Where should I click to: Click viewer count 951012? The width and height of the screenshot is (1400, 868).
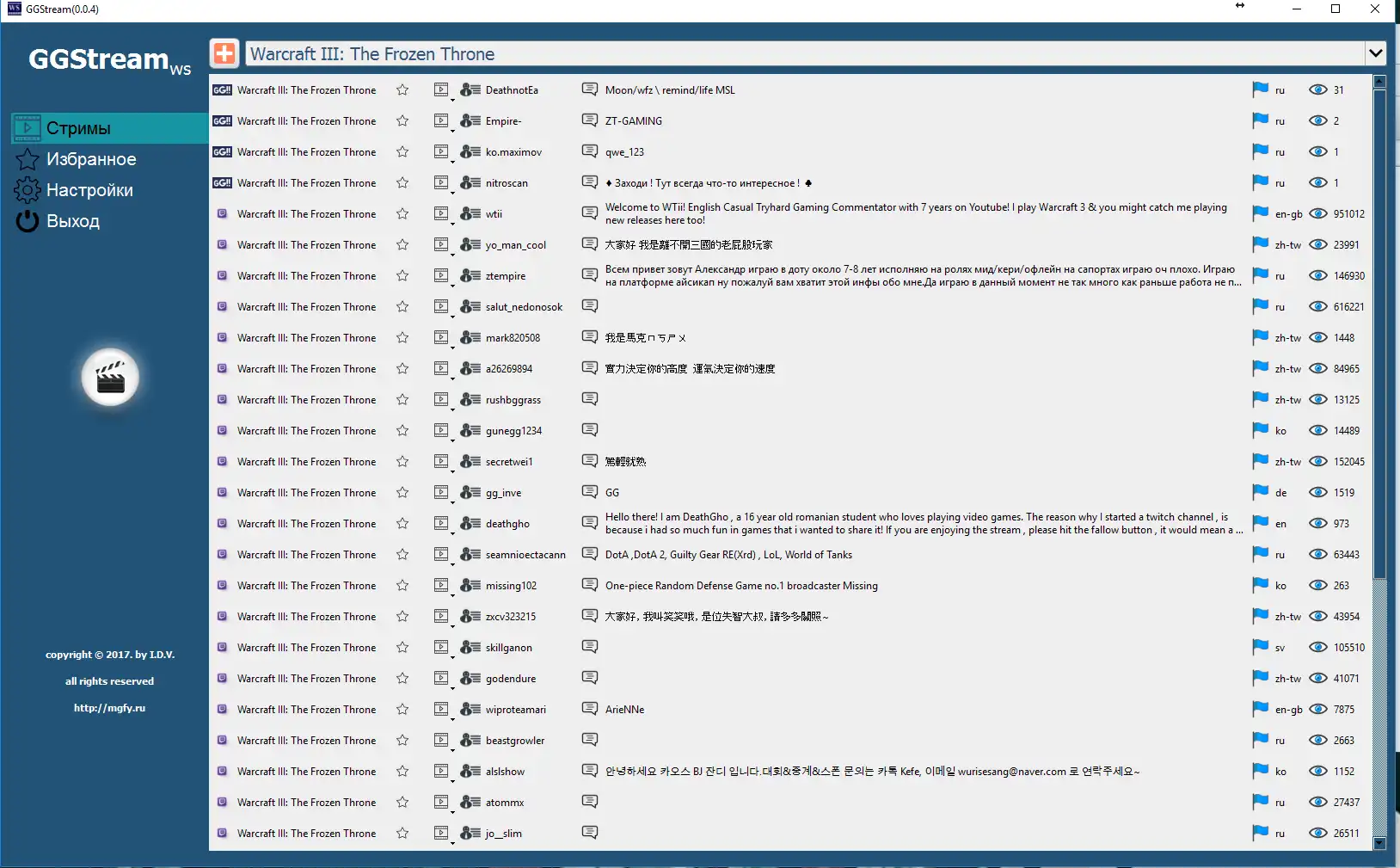point(1349,214)
